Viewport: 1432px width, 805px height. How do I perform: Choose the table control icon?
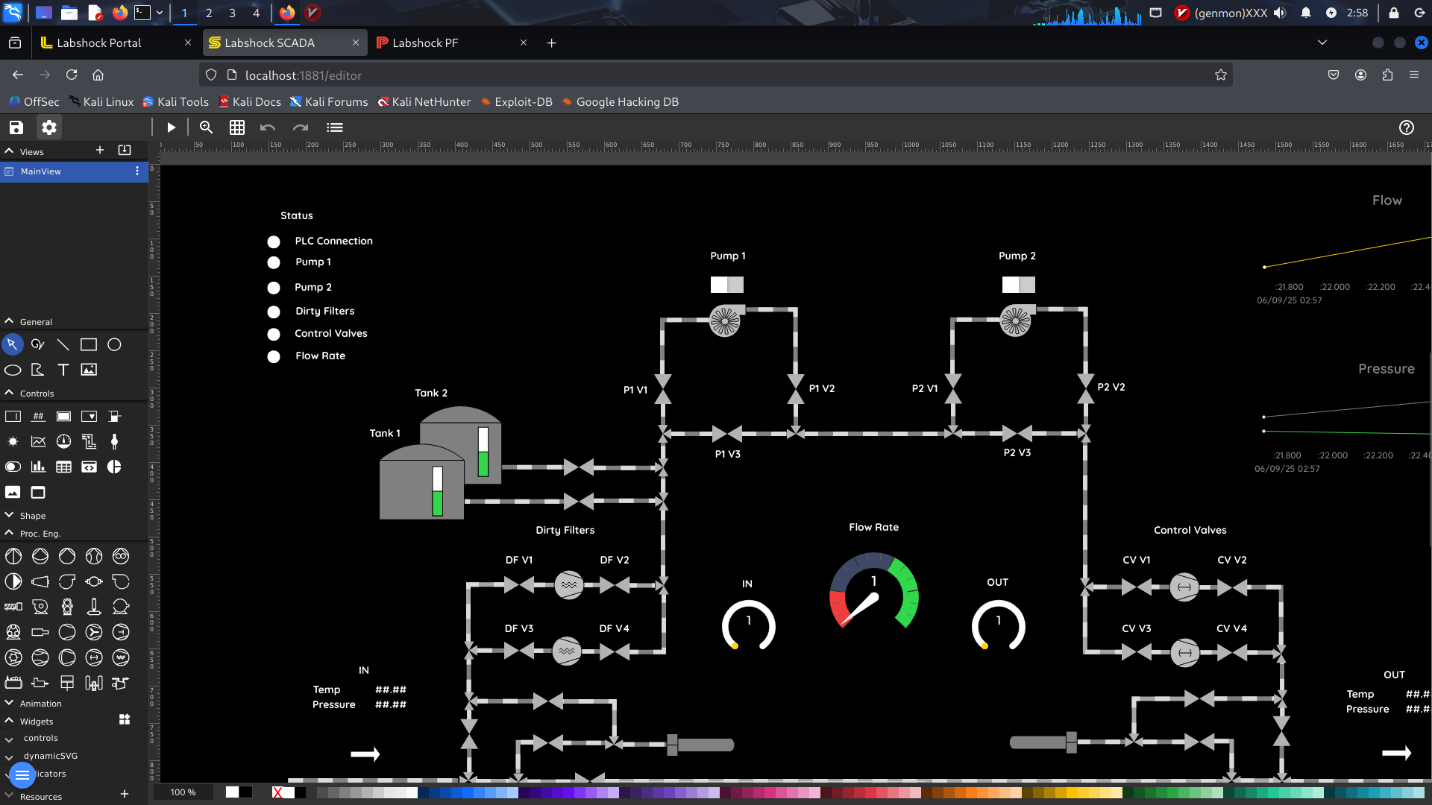[63, 467]
